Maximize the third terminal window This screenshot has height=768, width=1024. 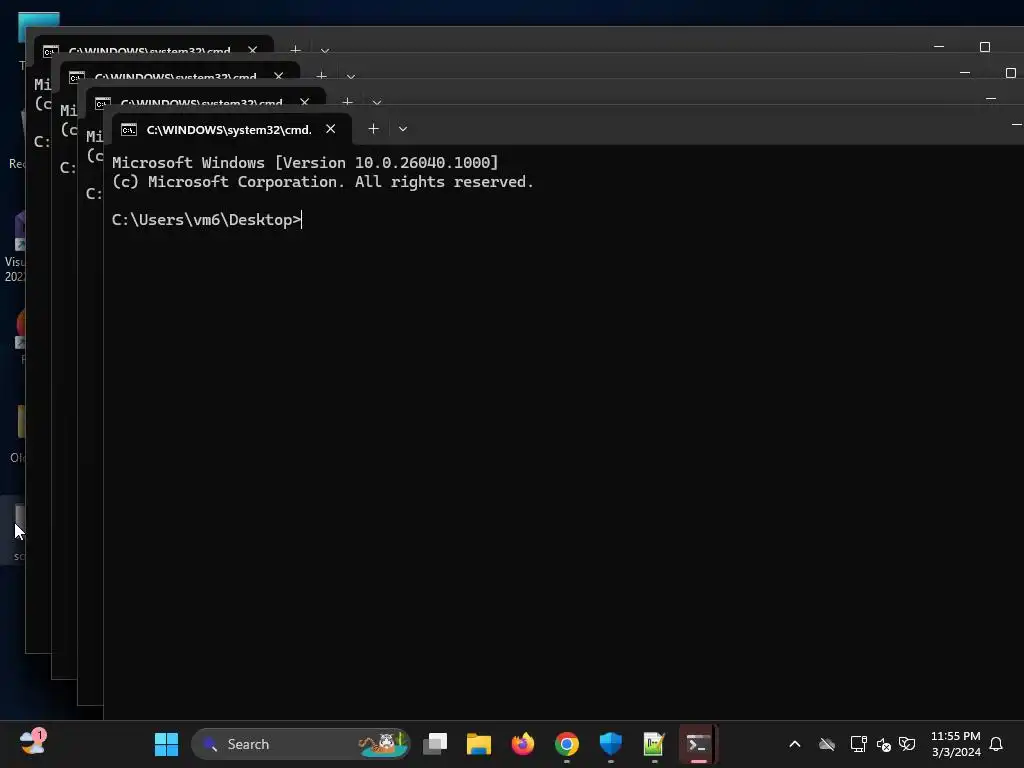click(1011, 72)
